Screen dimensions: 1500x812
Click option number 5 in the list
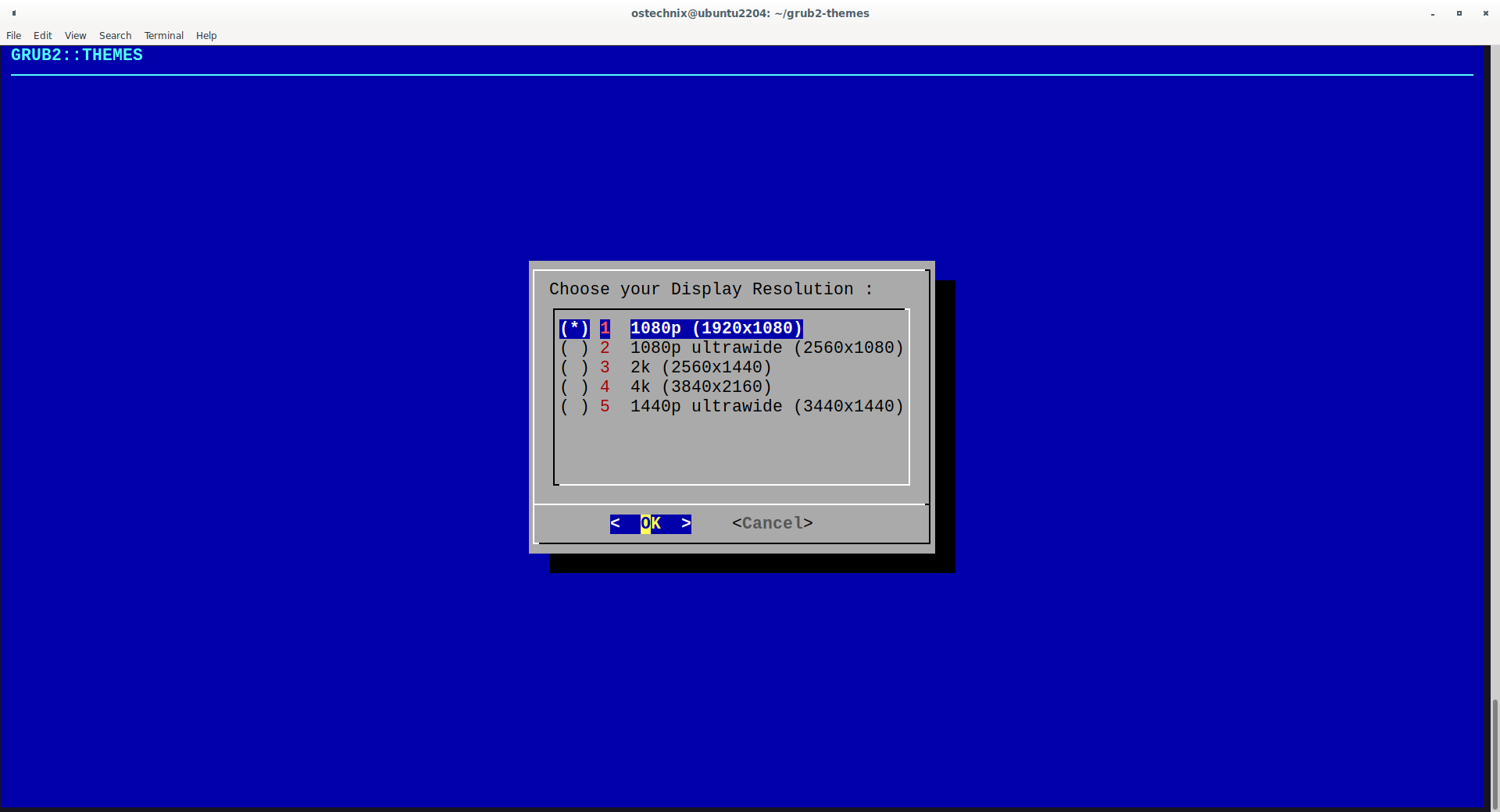[604, 406]
